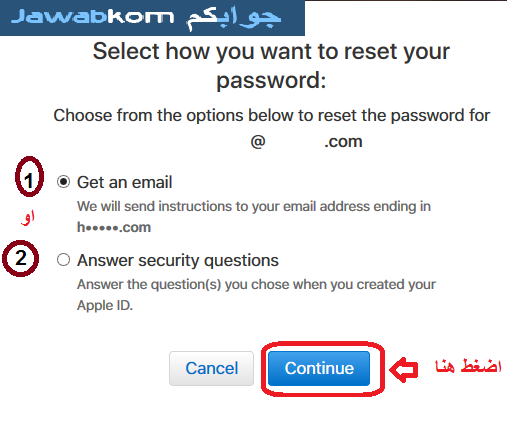The image size is (507, 430).
Task: Click the 'Apple ID.' text line
Action: click(105, 305)
